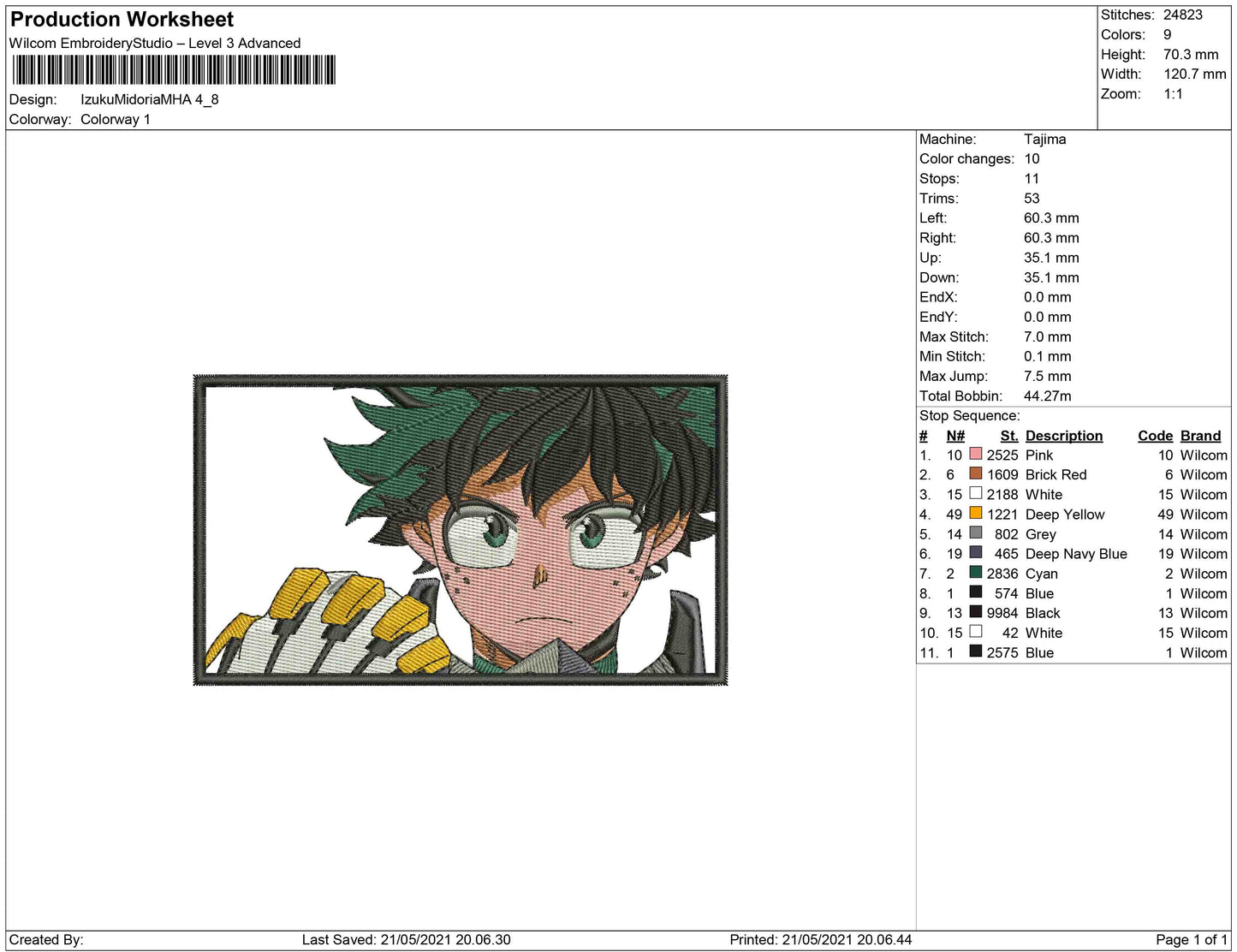Select the Grey description text
The image size is (1237, 952).
[x=1041, y=533]
